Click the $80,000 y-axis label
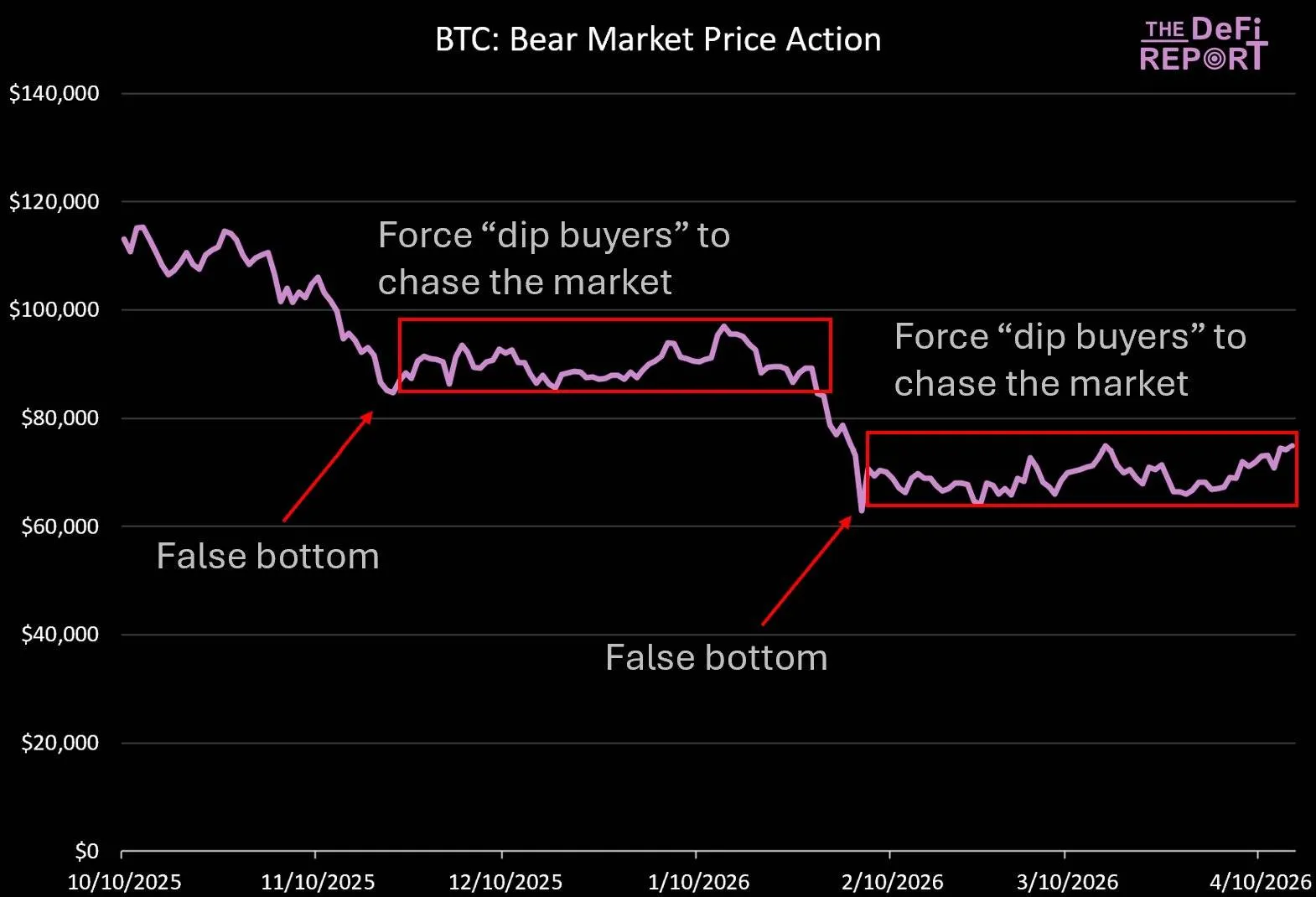 pyautogui.click(x=60, y=417)
